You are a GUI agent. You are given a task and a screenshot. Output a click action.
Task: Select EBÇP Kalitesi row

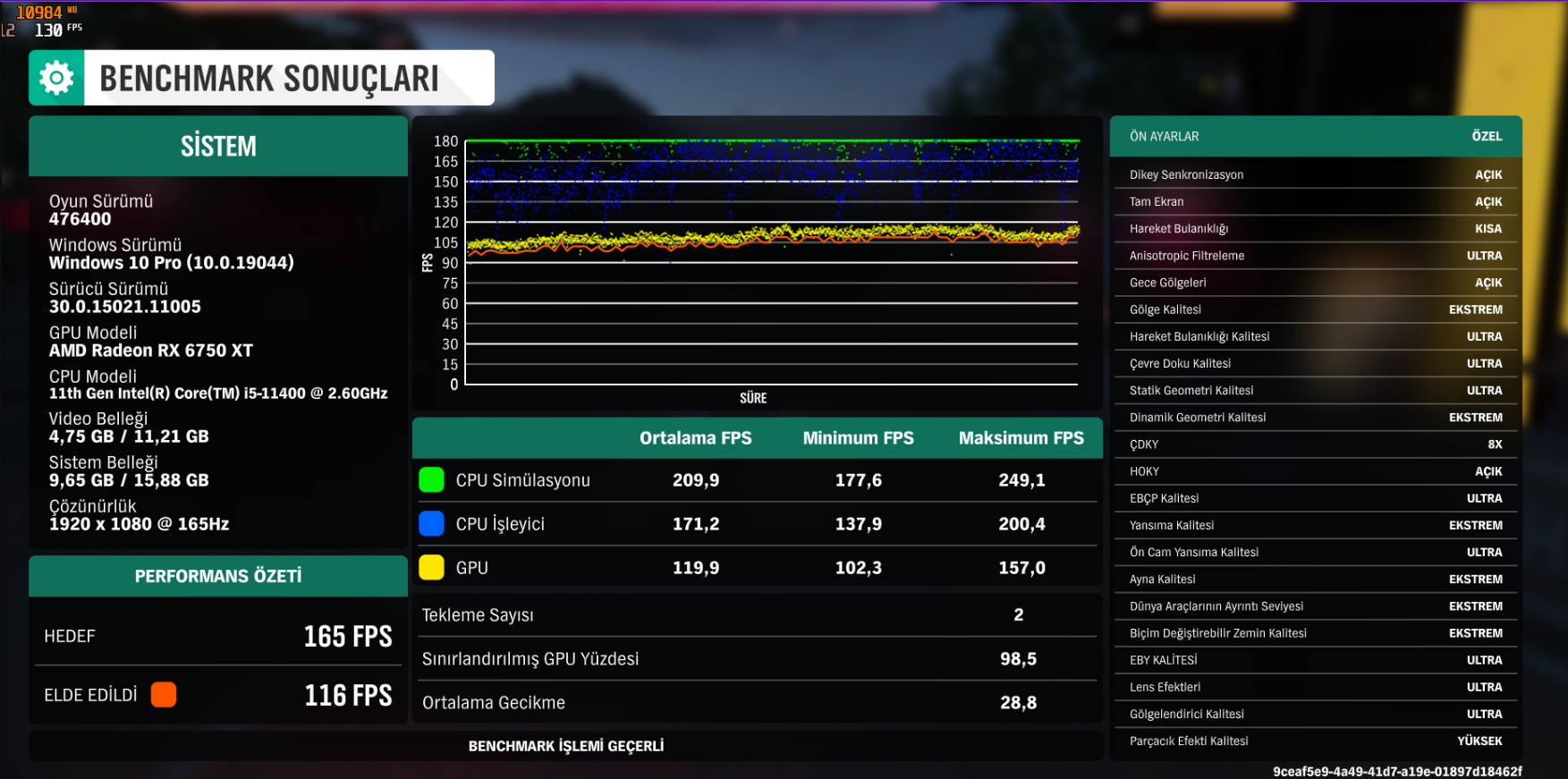[1316, 498]
